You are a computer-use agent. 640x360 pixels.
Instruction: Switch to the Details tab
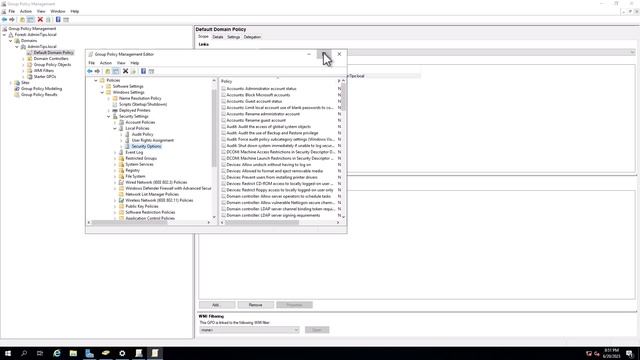218,37
